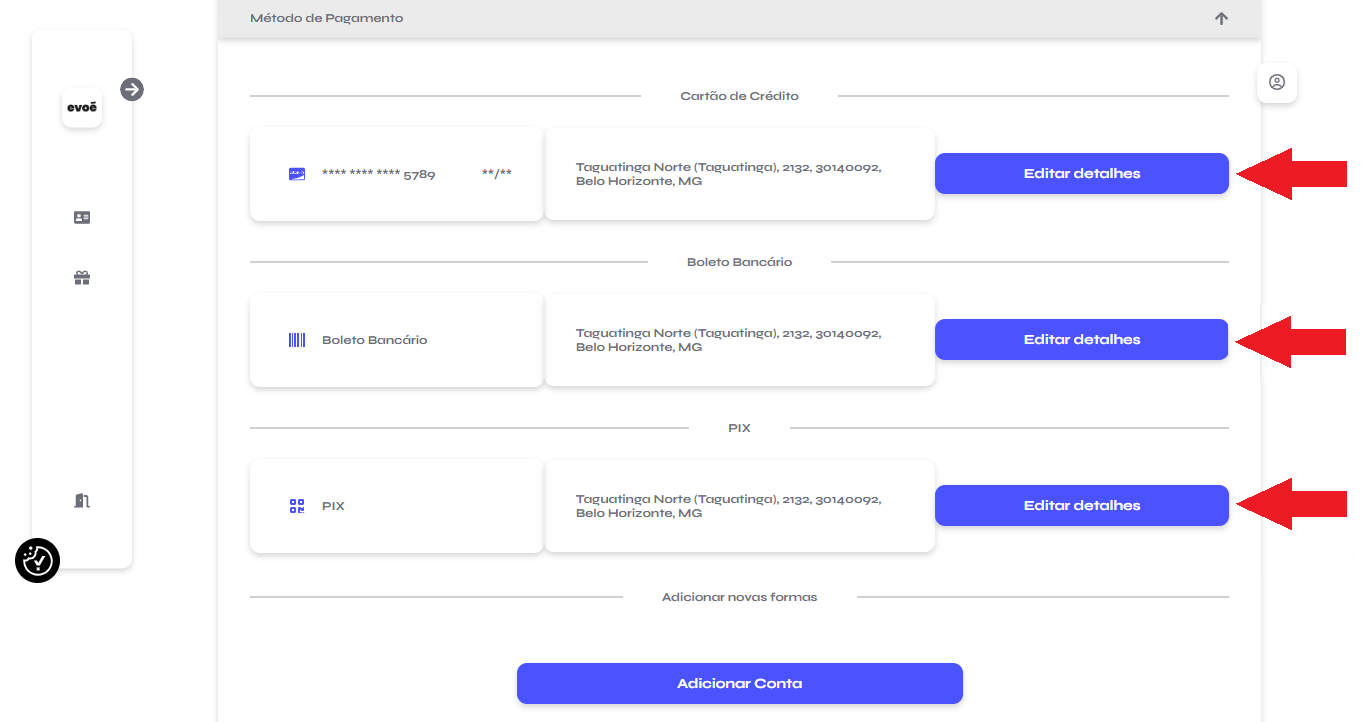Image resolution: width=1361 pixels, height=722 pixels.
Task: Click the Boleto barcode icon
Action: pos(297,340)
